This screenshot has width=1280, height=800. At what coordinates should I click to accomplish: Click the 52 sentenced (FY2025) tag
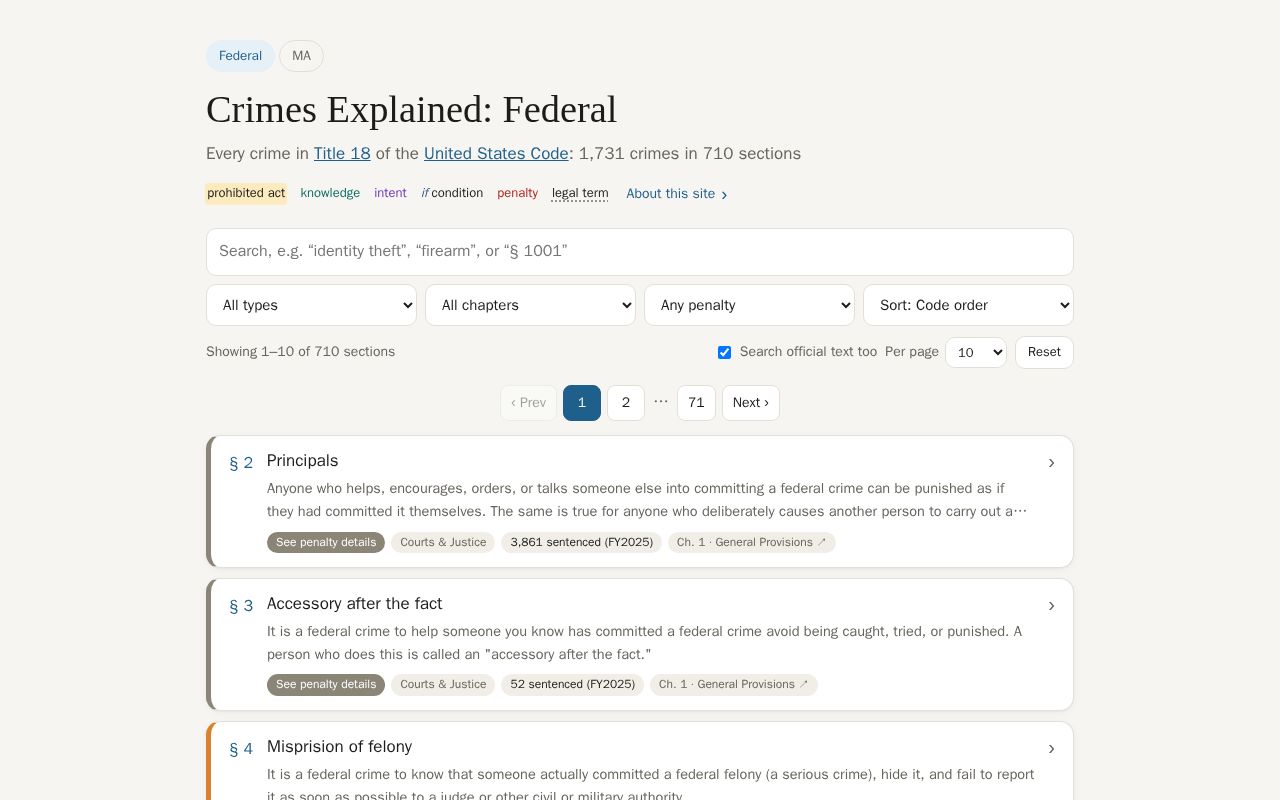point(572,685)
